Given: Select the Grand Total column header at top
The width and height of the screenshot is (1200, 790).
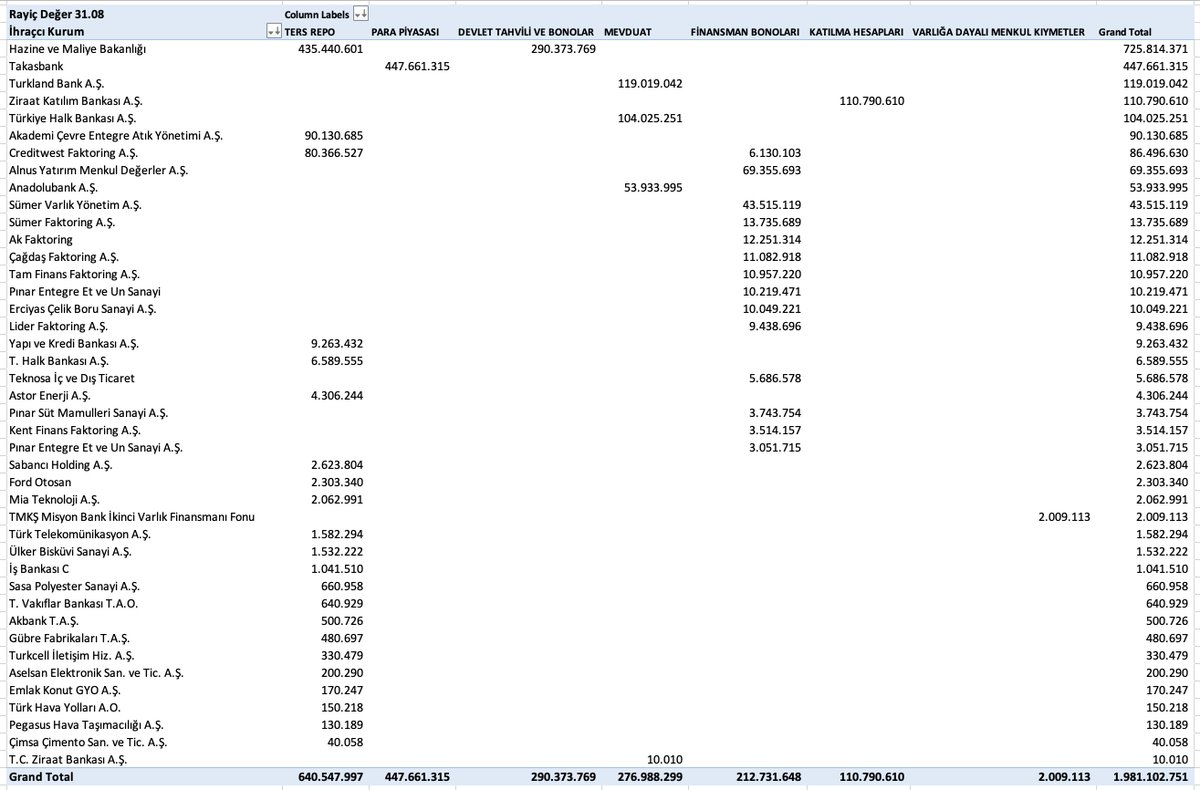Looking at the screenshot, I should (1125, 32).
